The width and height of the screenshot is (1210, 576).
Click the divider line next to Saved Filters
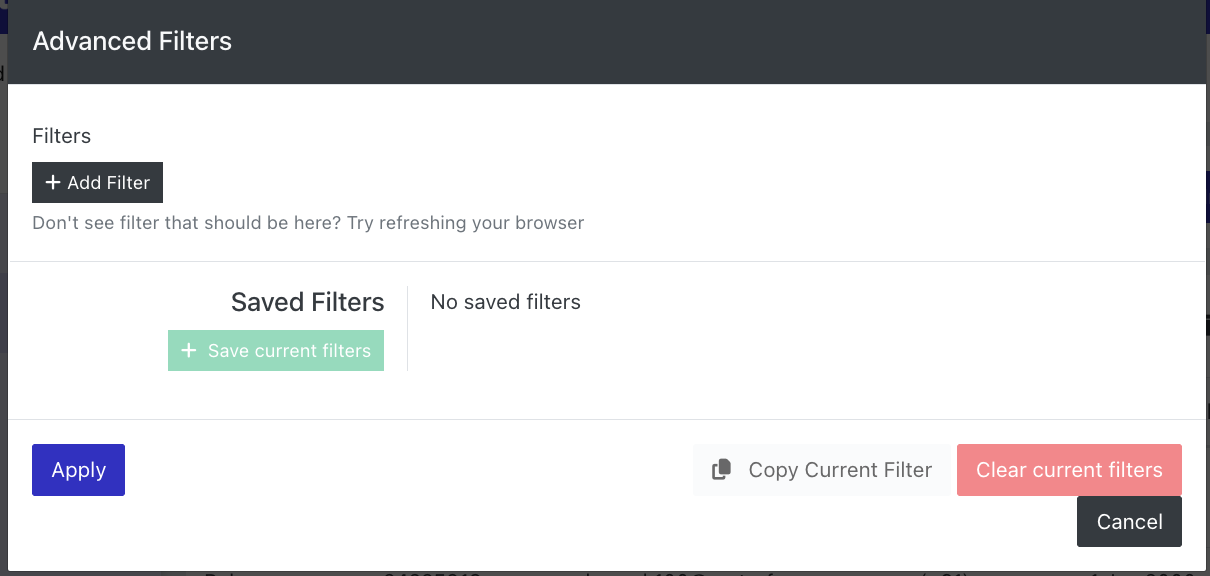tap(407, 328)
